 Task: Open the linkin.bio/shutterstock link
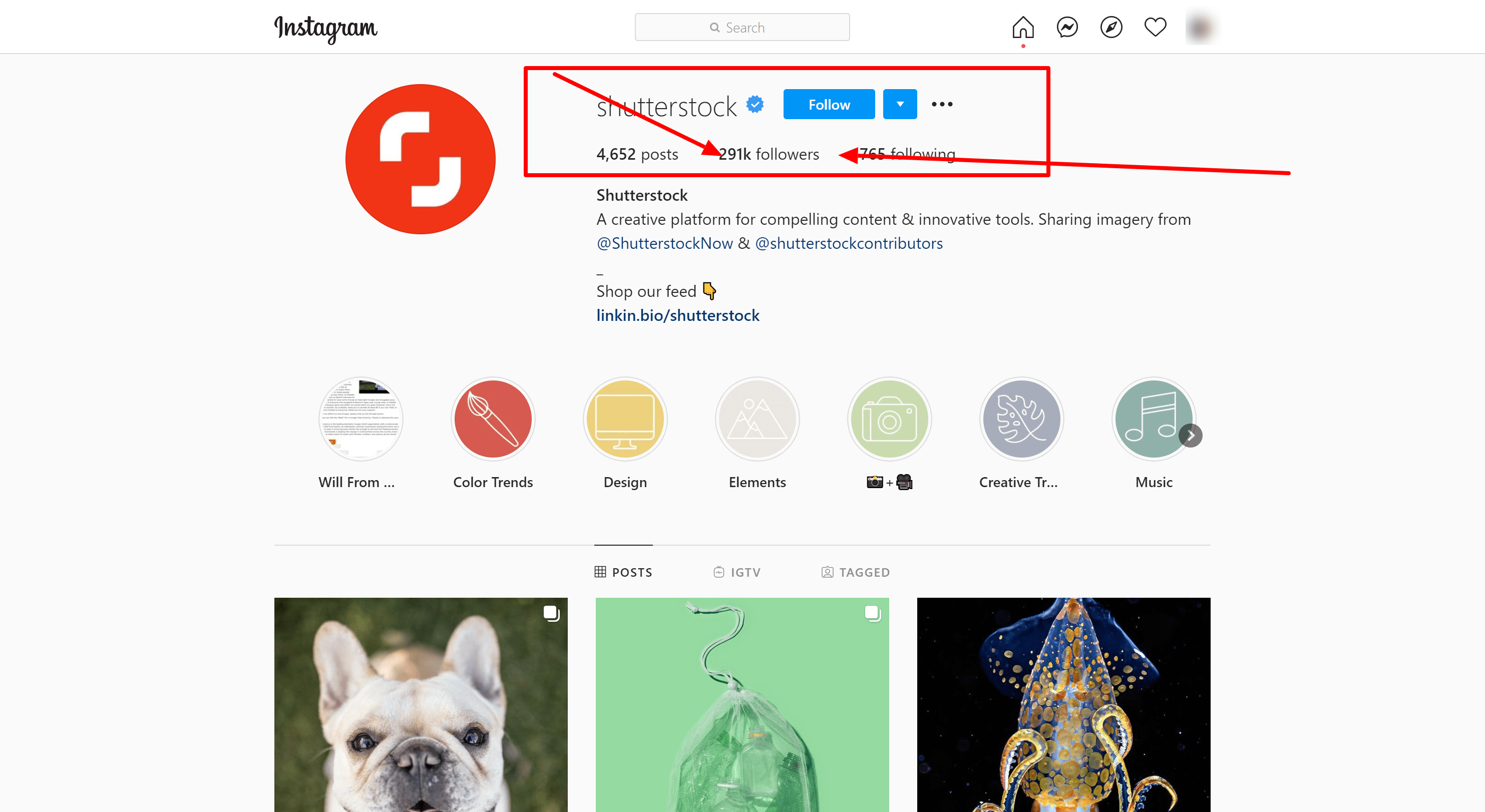[x=677, y=315]
